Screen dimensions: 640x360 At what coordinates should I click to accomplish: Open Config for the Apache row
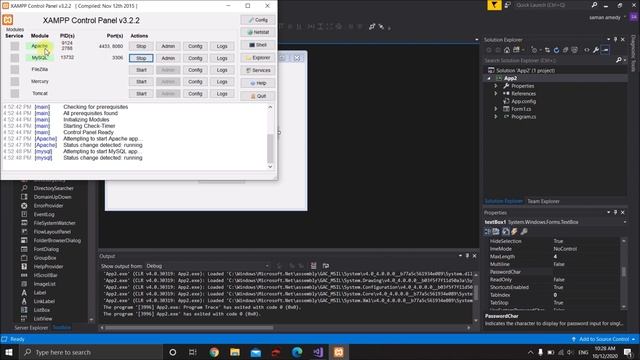195,46
